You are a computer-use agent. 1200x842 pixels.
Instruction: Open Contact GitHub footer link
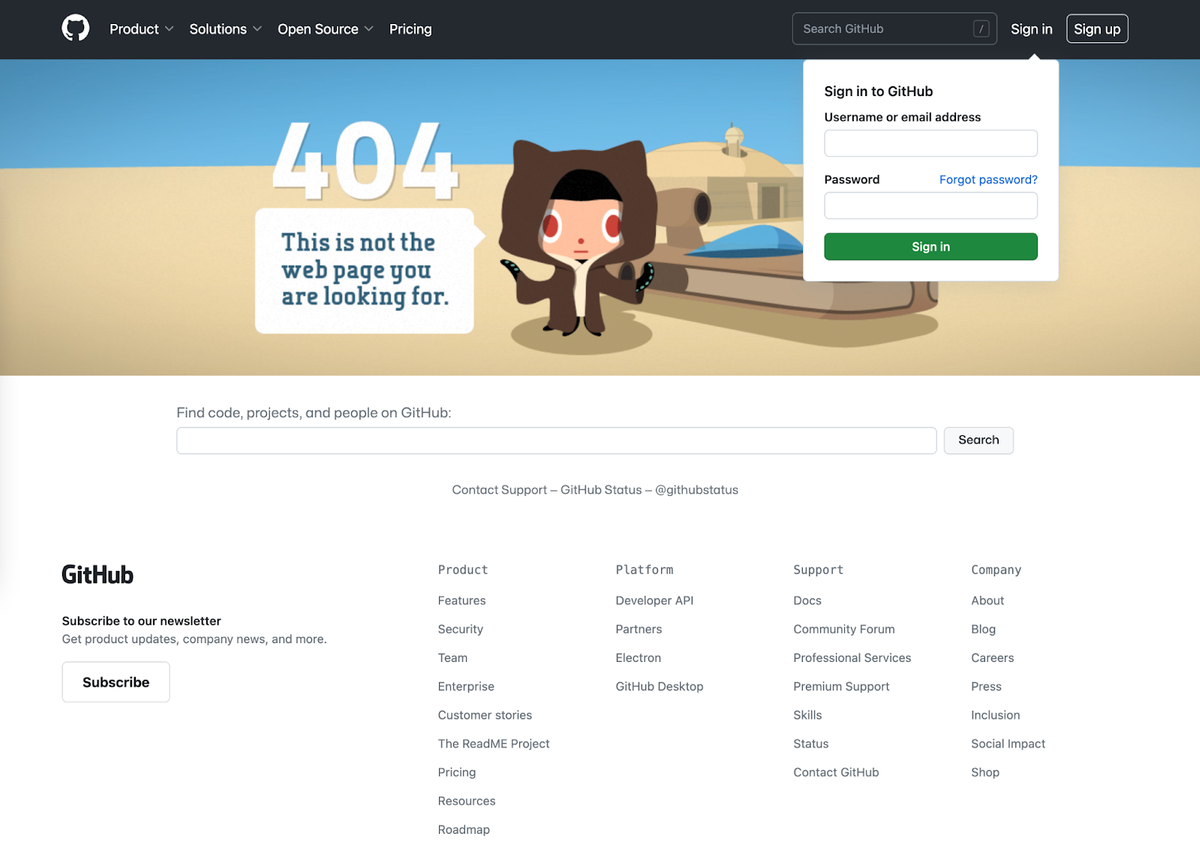(x=837, y=773)
